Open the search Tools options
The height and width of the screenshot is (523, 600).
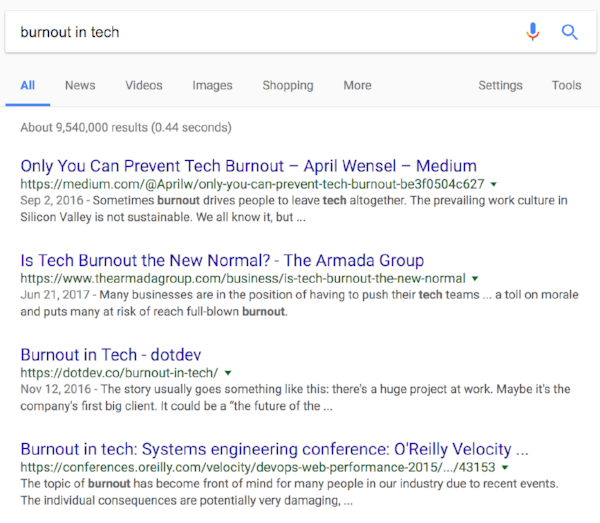566,85
